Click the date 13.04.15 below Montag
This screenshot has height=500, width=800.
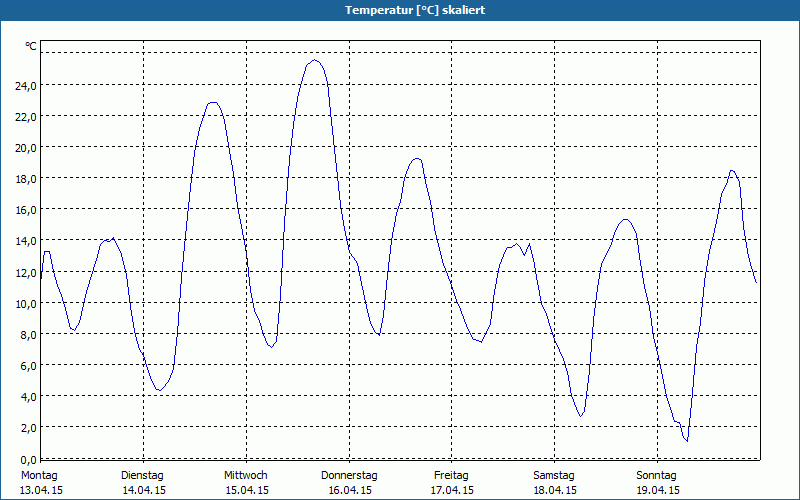pos(42,490)
